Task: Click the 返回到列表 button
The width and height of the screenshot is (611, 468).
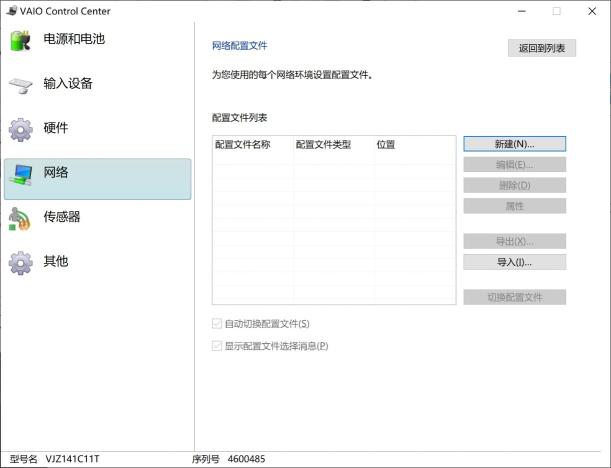Action: pos(542,48)
